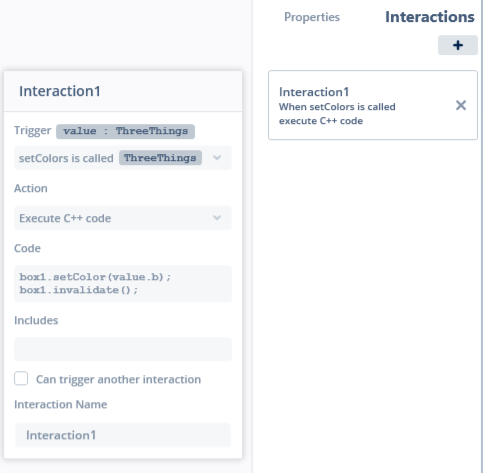Select the Interactions tab
483x473 pixels.
coord(430,17)
